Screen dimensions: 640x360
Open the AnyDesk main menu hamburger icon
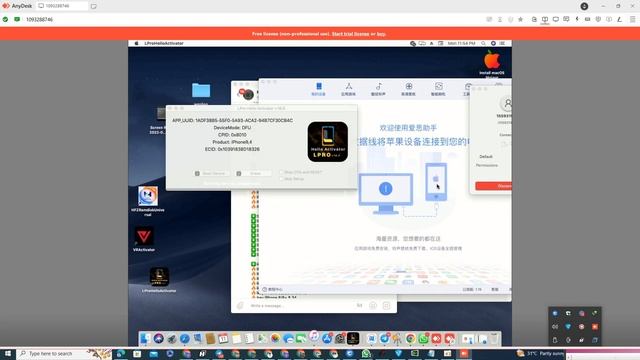(632, 19)
